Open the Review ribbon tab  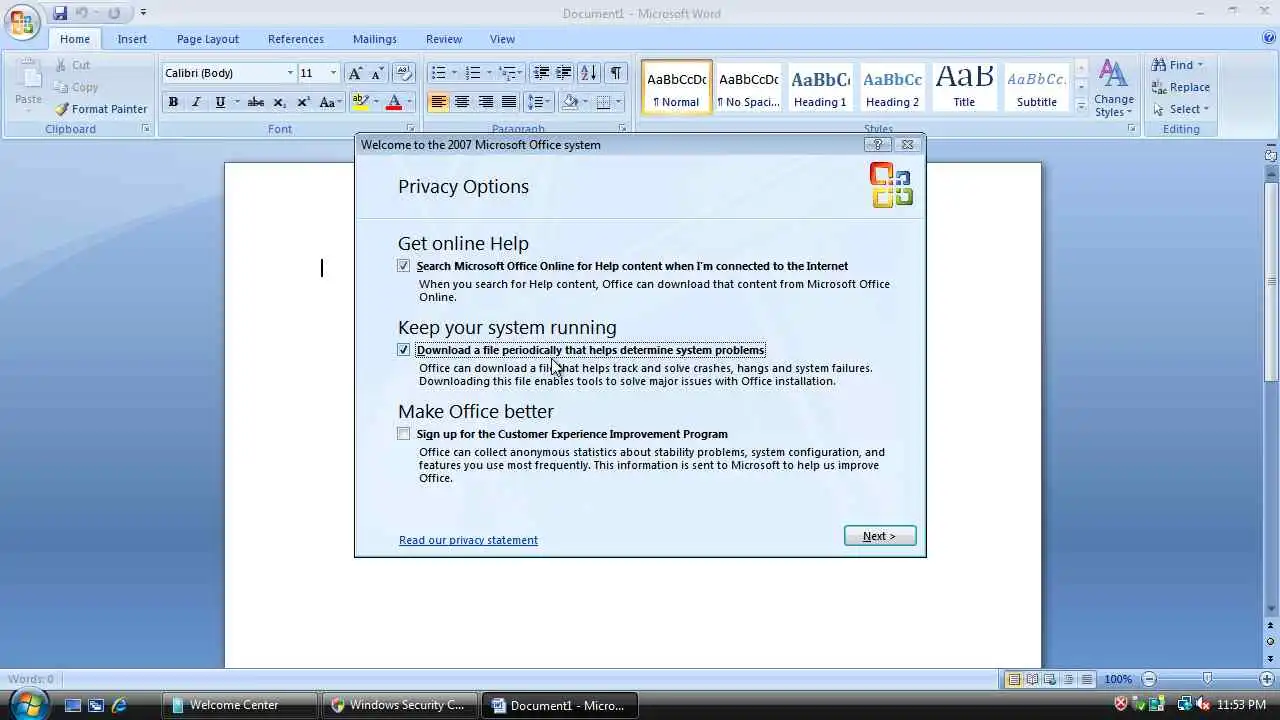(444, 39)
